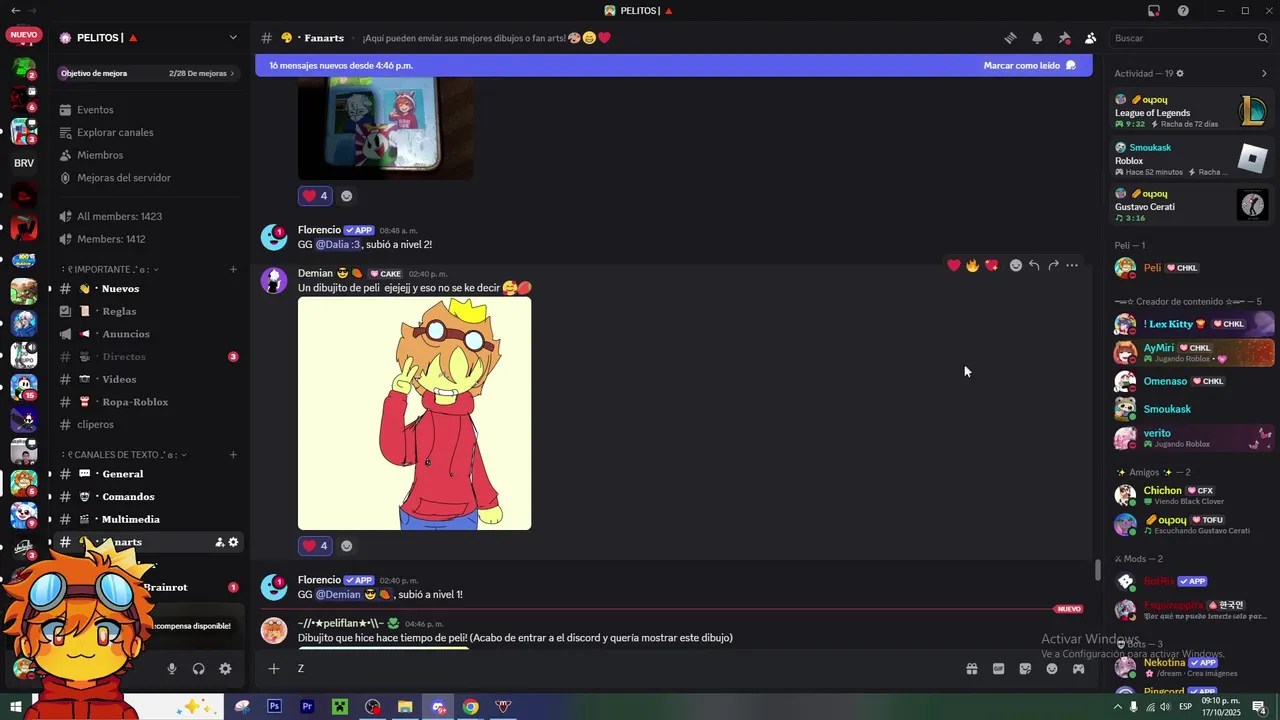The image size is (1280, 720).
Task: React with fire emoji on hover toolbar
Action: click(x=972, y=265)
